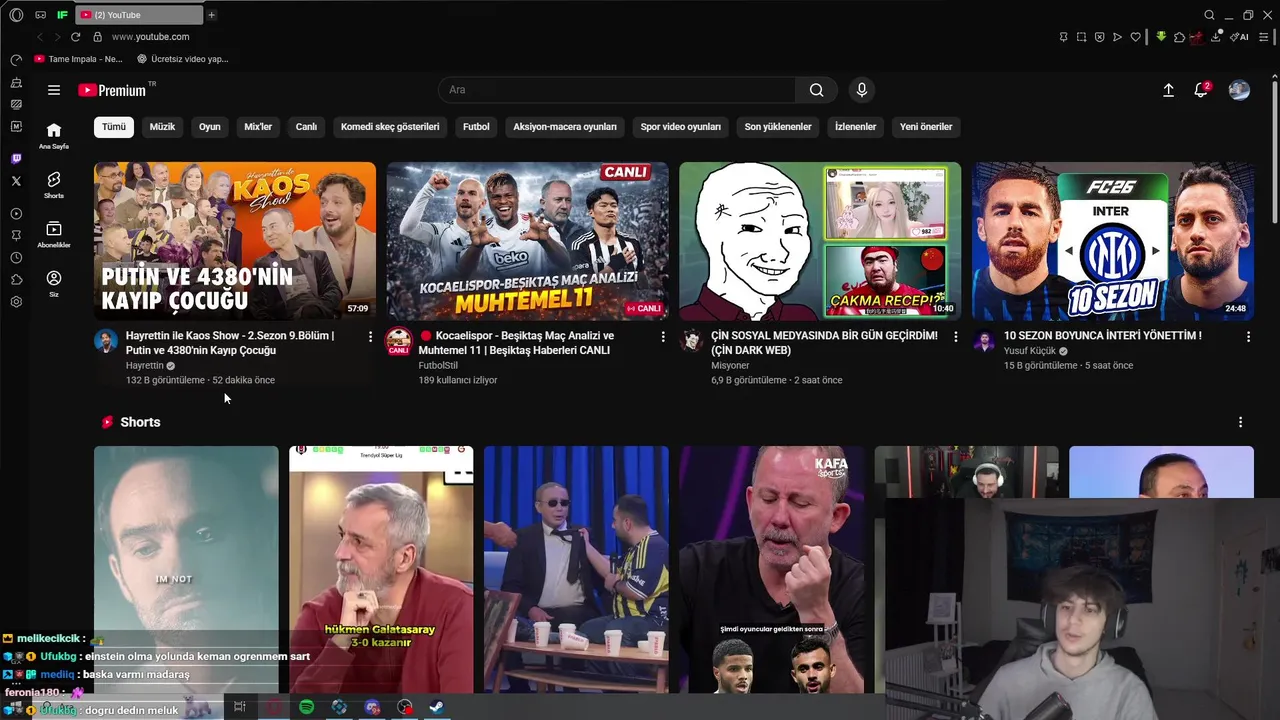
Task: Play 10 SEZON Inter FC26 thumbnail
Action: [x=1113, y=241]
